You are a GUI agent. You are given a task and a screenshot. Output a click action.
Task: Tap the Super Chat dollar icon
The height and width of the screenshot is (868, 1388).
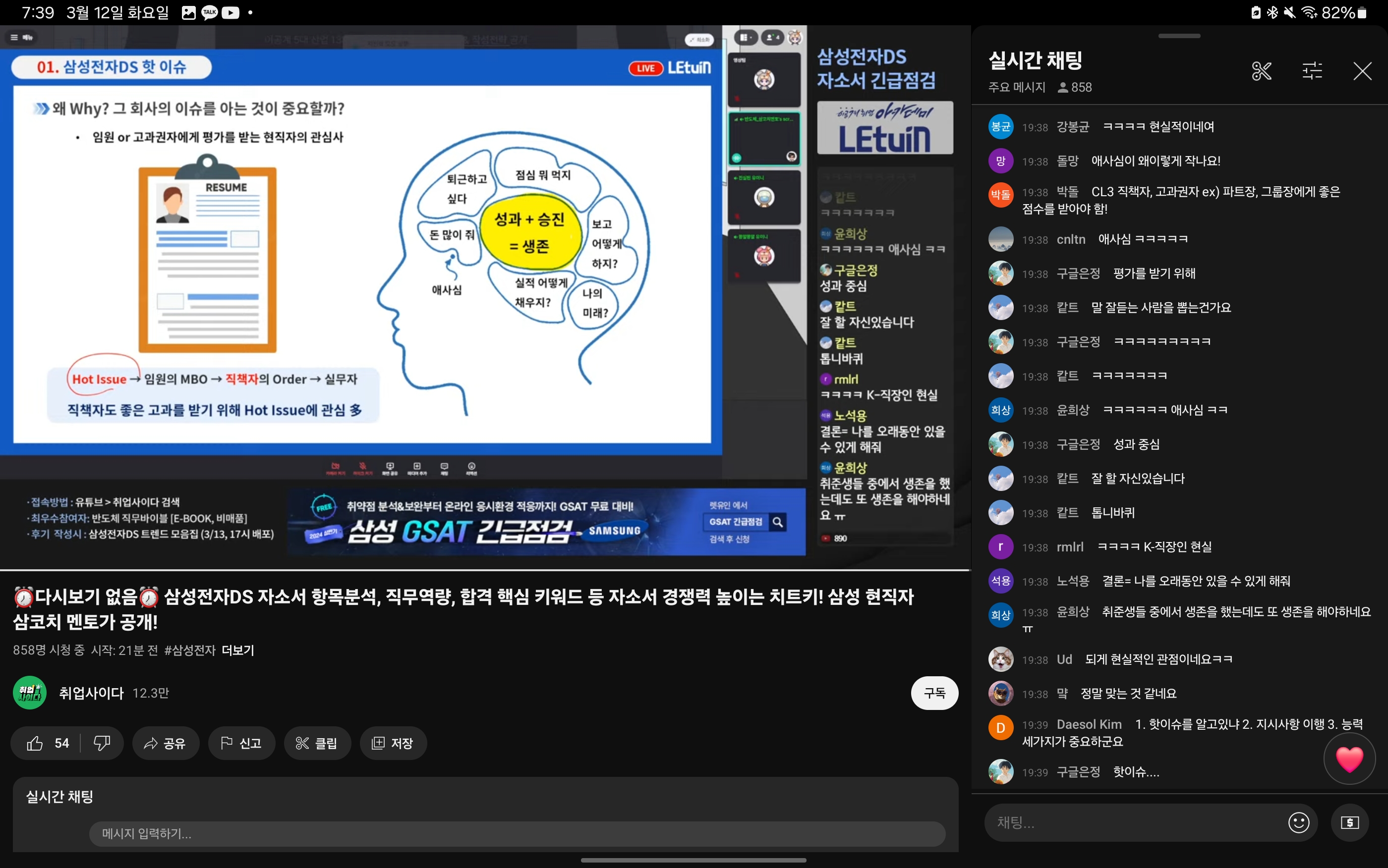click(1349, 822)
